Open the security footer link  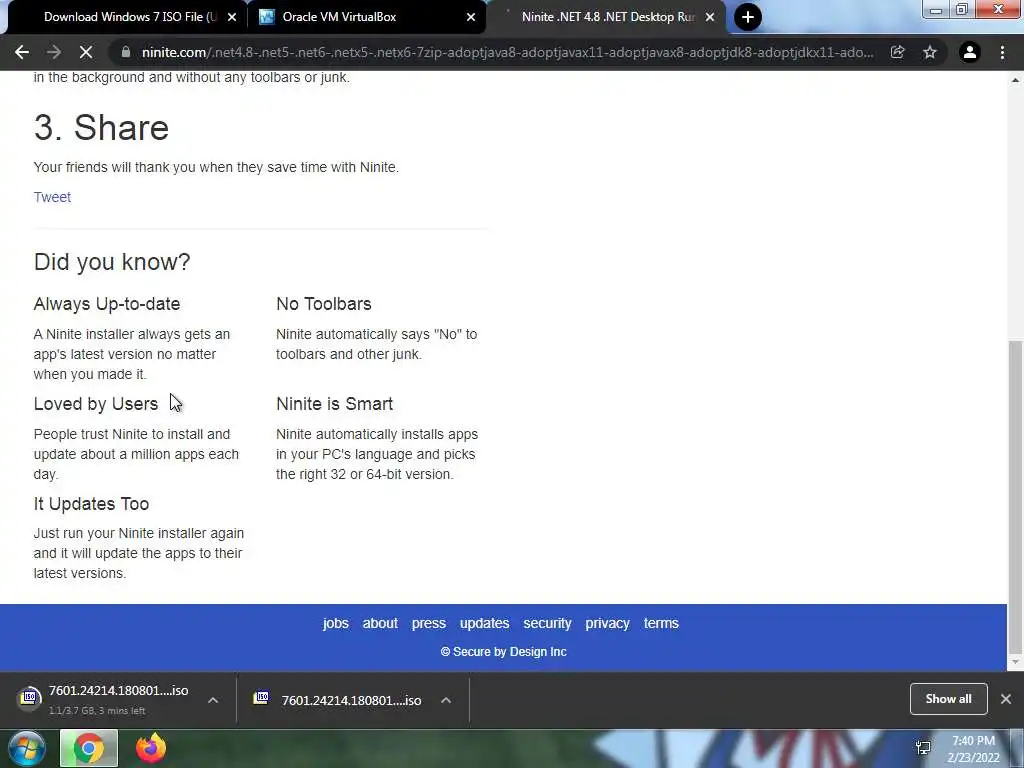click(547, 624)
